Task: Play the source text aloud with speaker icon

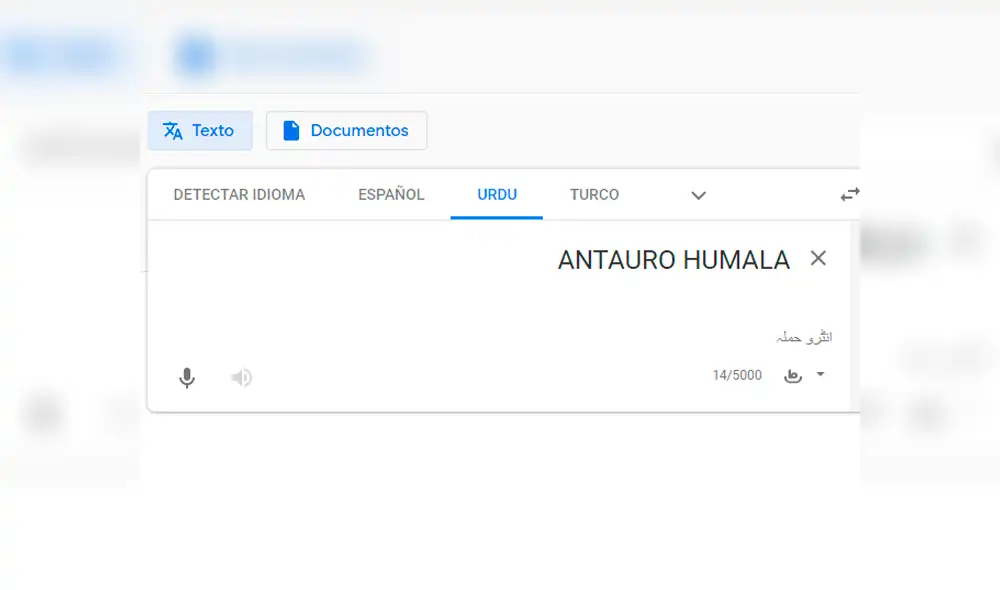Action: tap(240, 378)
